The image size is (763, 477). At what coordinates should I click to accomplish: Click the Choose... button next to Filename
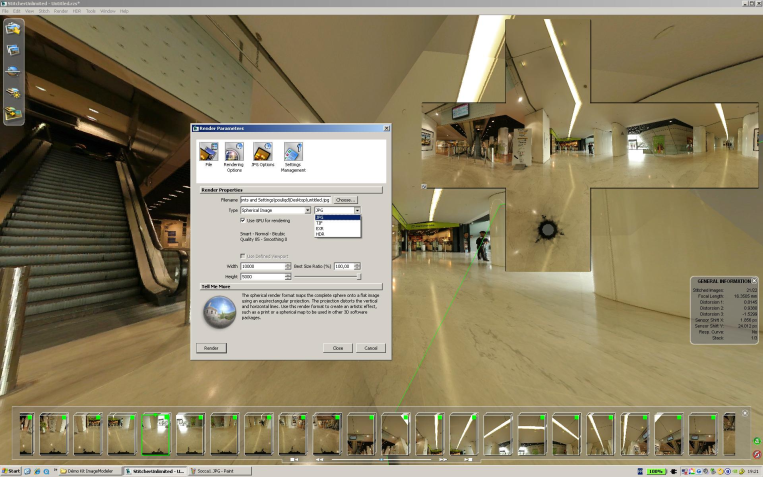coord(345,200)
